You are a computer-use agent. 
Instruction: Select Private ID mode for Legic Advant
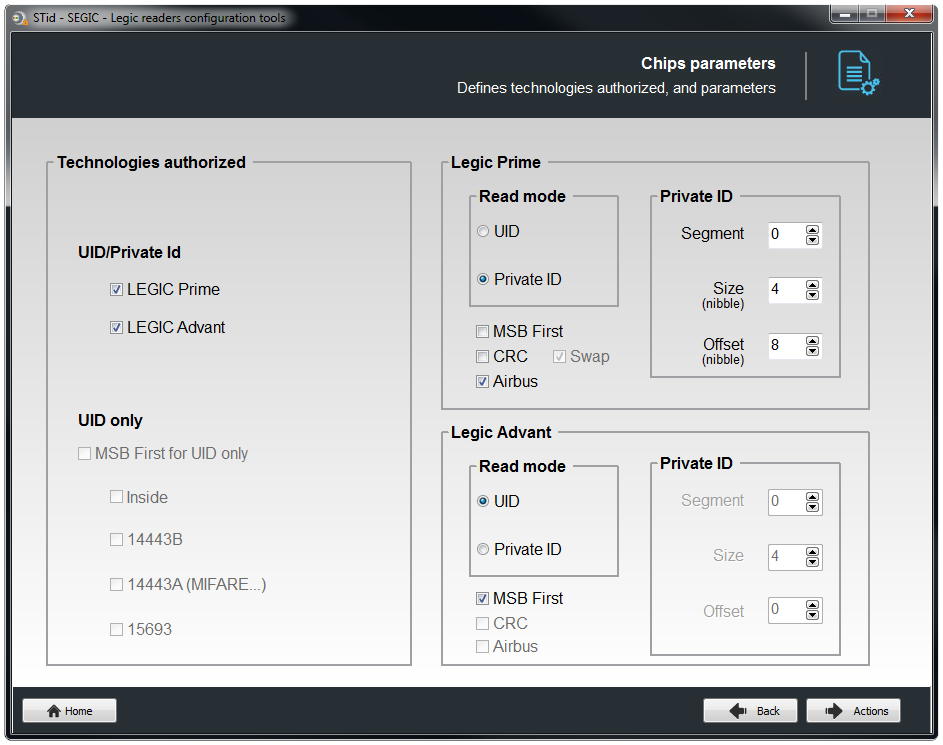coord(483,550)
